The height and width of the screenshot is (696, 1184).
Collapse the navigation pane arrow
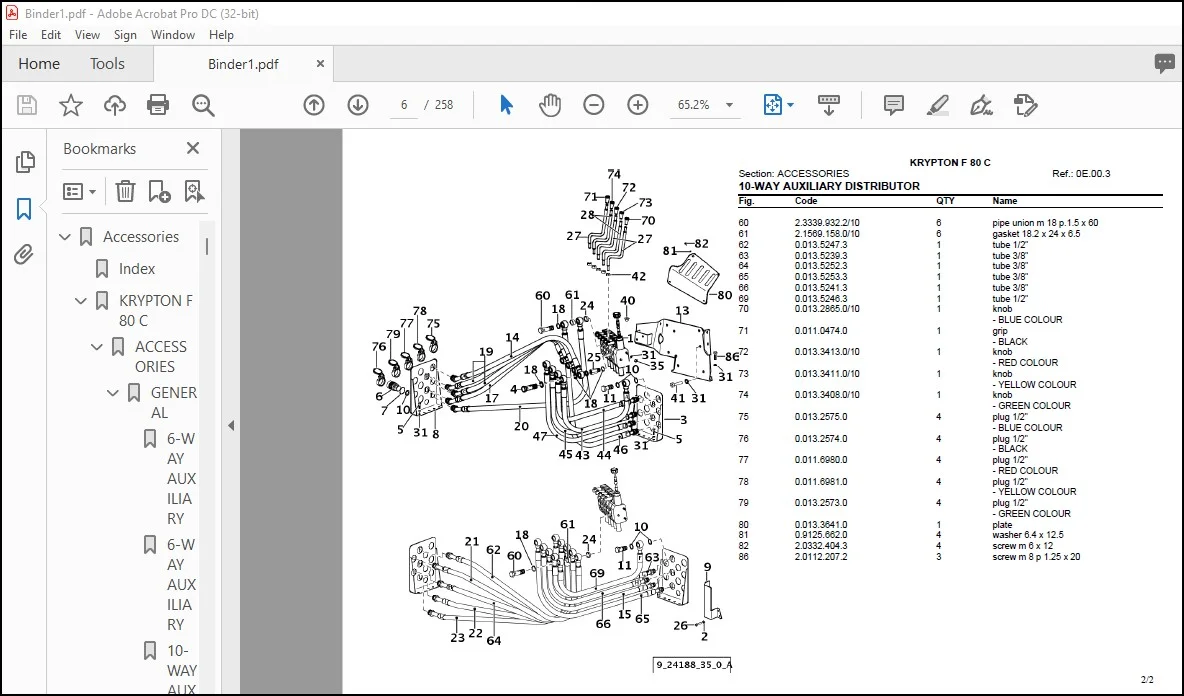(x=231, y=426)
